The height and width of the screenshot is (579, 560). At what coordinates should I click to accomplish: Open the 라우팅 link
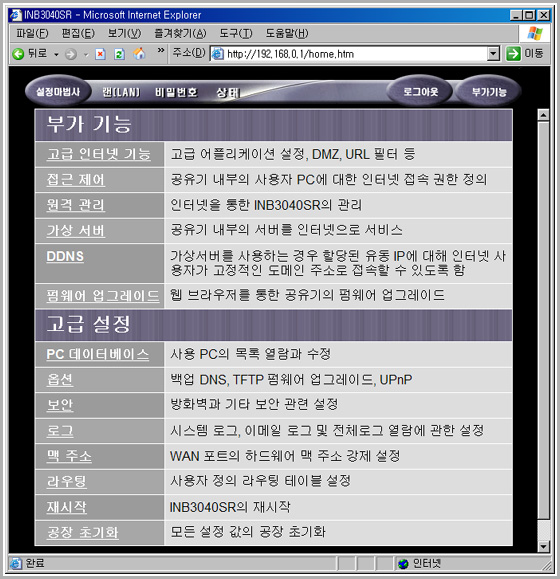coord(66,482)
